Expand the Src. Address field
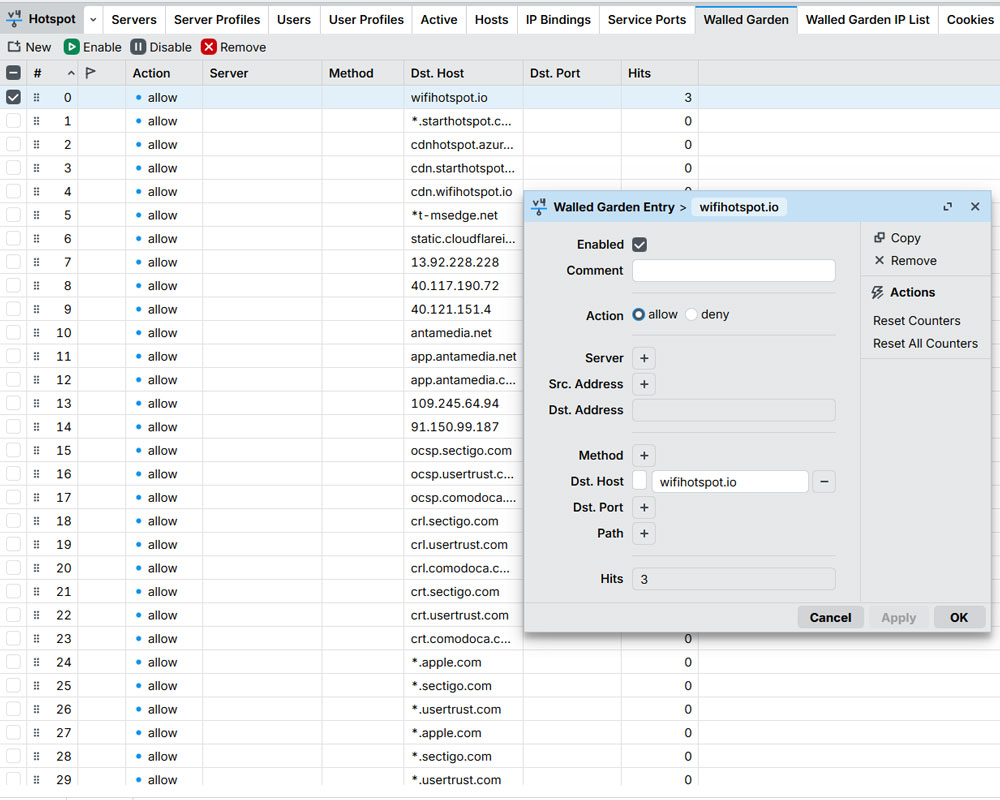The height and width of the screenshot is (800, 1000). (x=644, y=384)
